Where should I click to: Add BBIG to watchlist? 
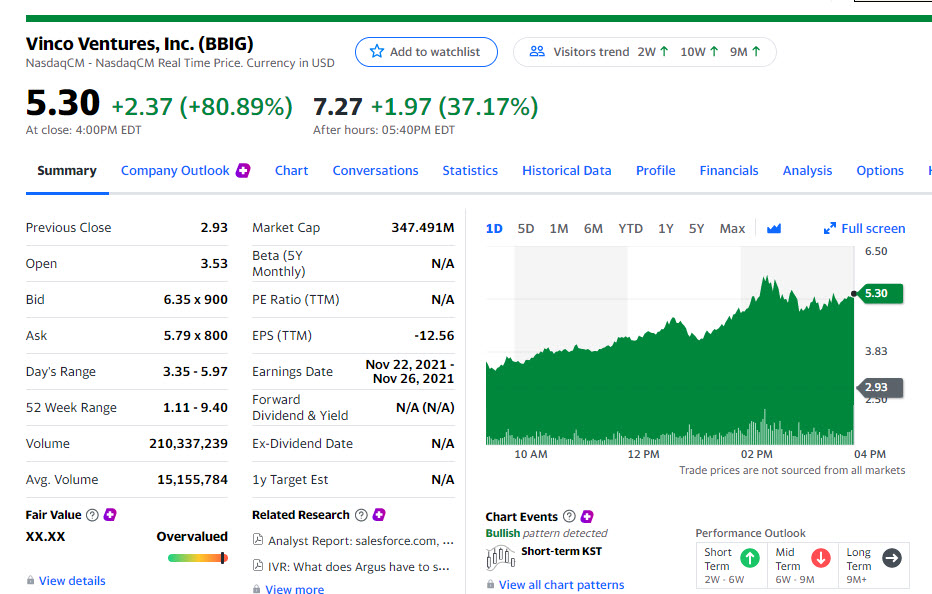point(426,52)
